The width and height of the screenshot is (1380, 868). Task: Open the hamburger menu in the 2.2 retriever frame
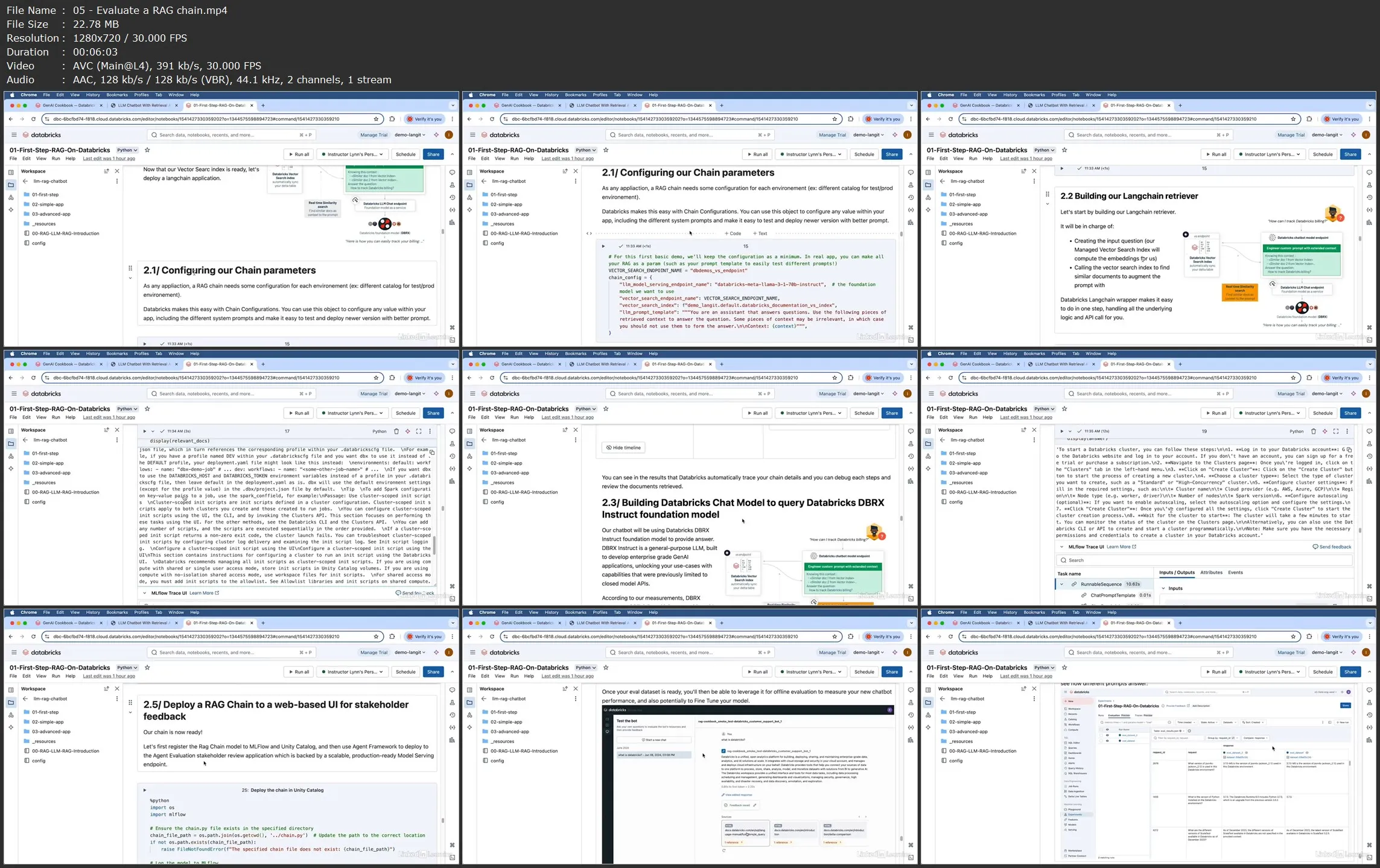click(931, 135)
